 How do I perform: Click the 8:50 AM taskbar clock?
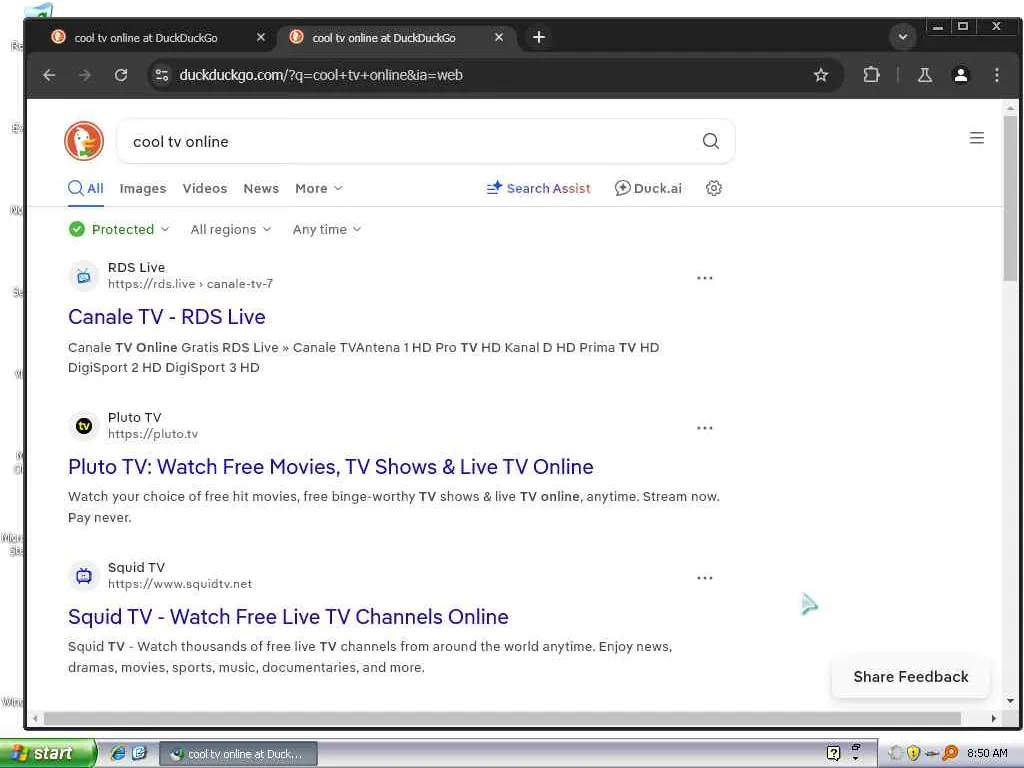click(x=987, y=753)
